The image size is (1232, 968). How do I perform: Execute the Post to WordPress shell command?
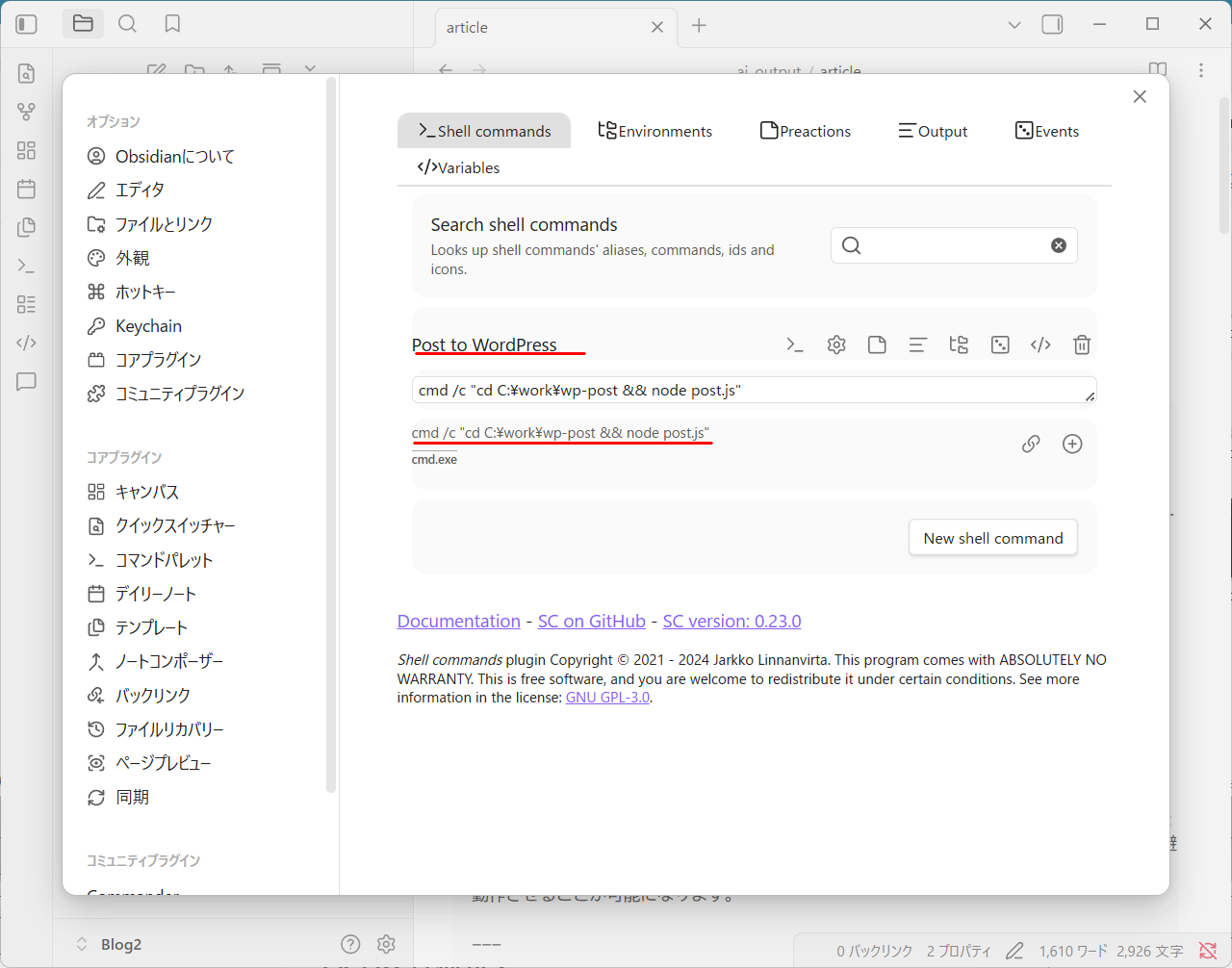[x=795, y=344]
